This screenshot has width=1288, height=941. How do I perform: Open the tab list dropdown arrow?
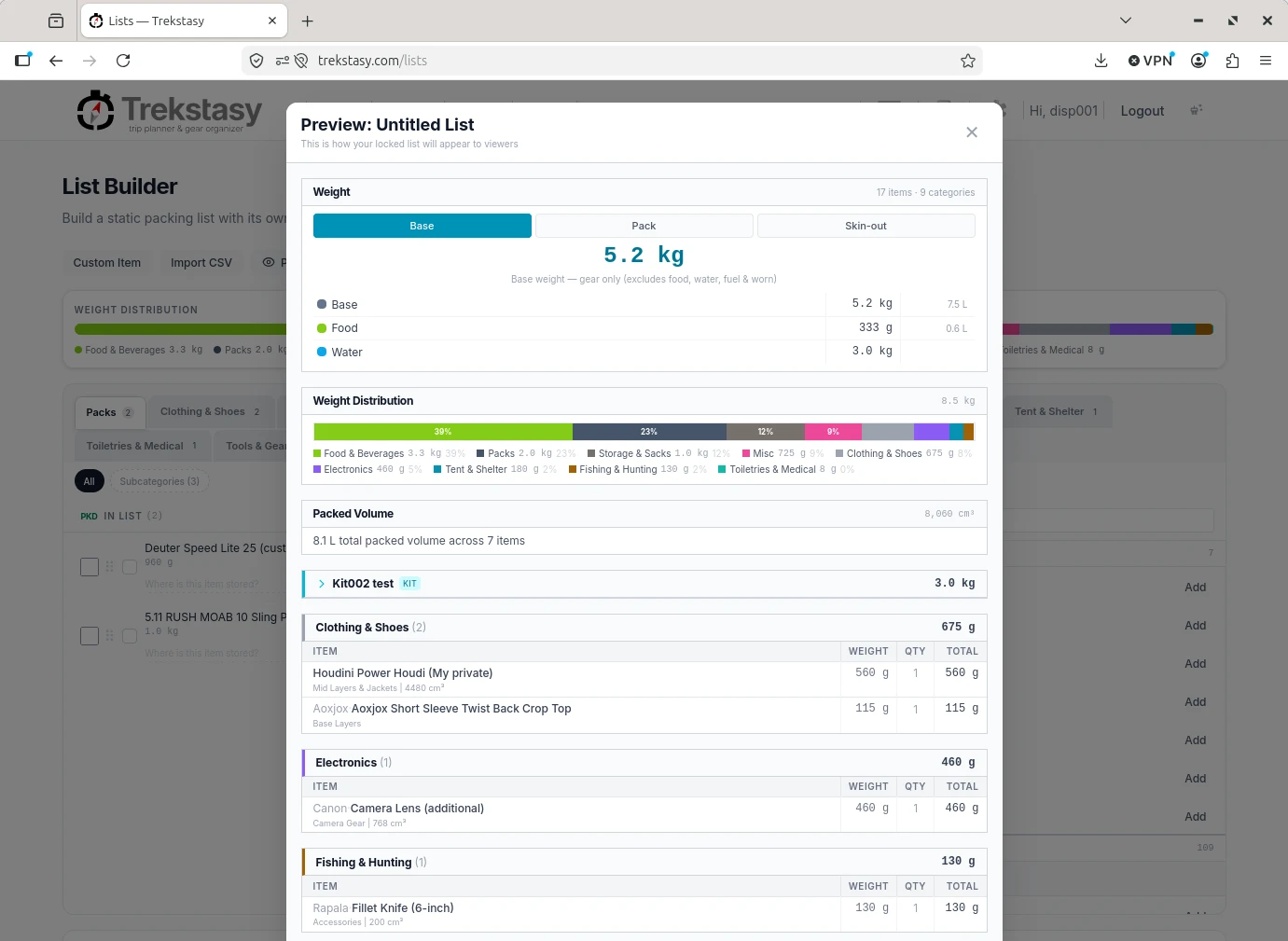pyautogui.click(x=1126, y=21)
